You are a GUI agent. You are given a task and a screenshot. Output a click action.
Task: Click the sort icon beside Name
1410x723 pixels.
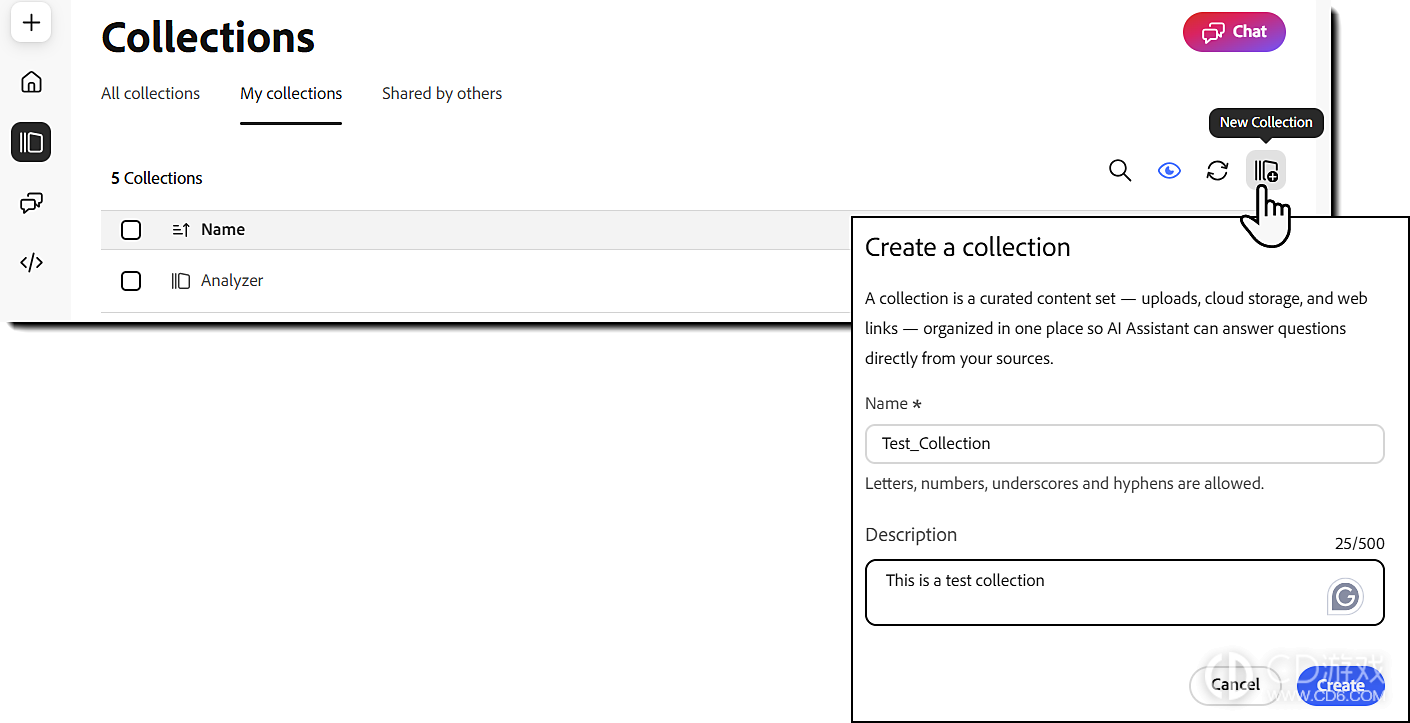(x=181, y=230)
